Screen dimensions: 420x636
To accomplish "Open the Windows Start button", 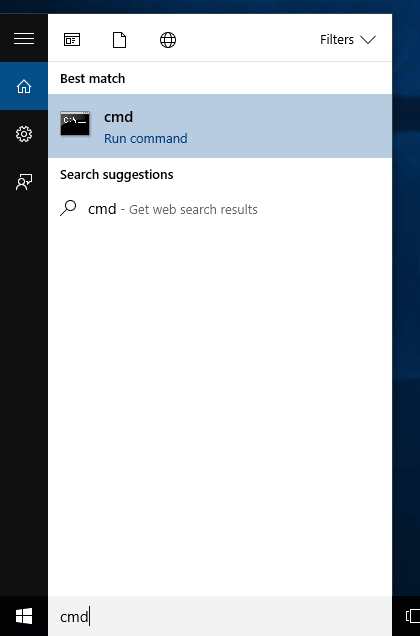I will [24, 616].
